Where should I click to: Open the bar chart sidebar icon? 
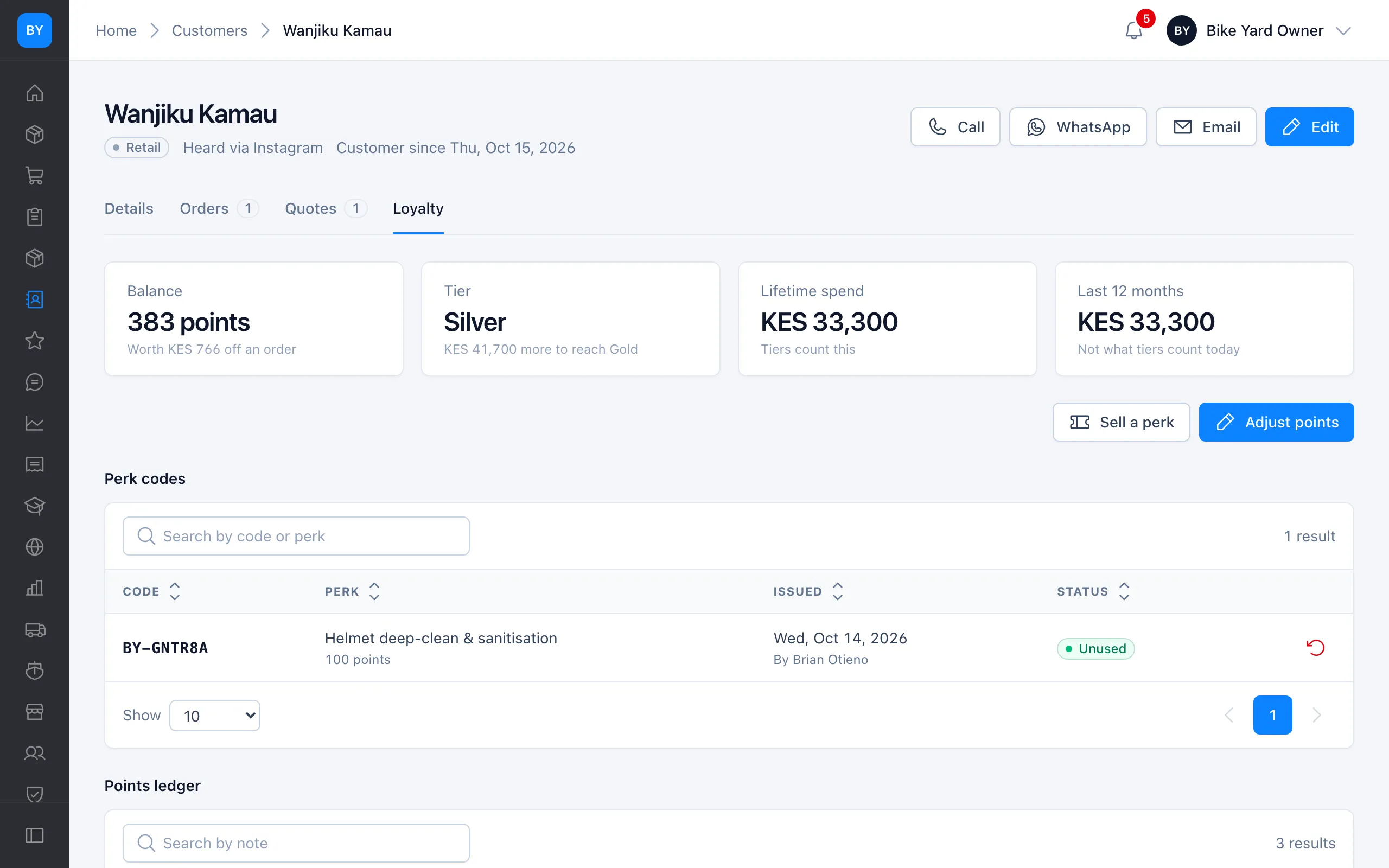(x=34, y=589)
